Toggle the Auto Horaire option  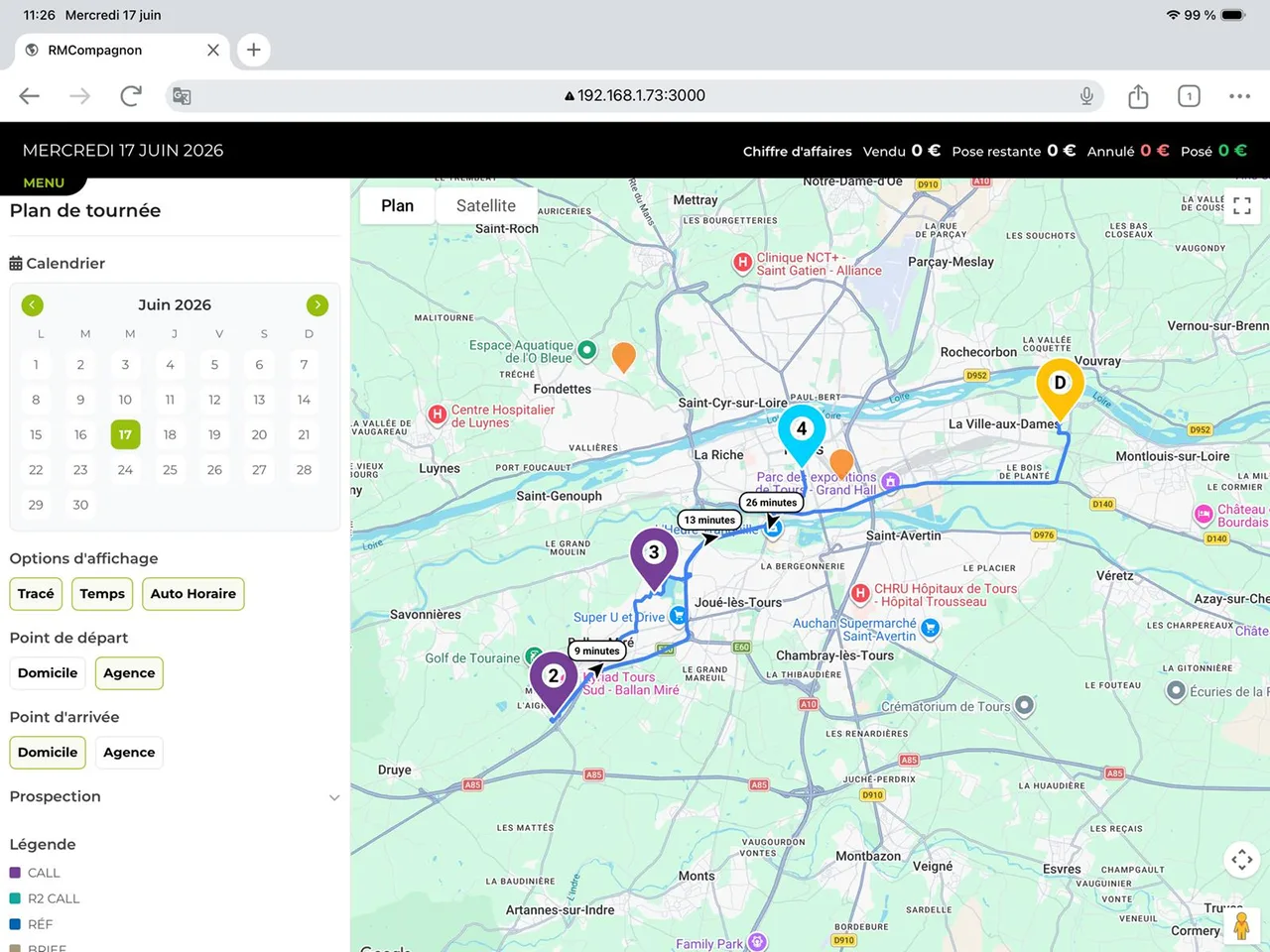click(193, 594)
